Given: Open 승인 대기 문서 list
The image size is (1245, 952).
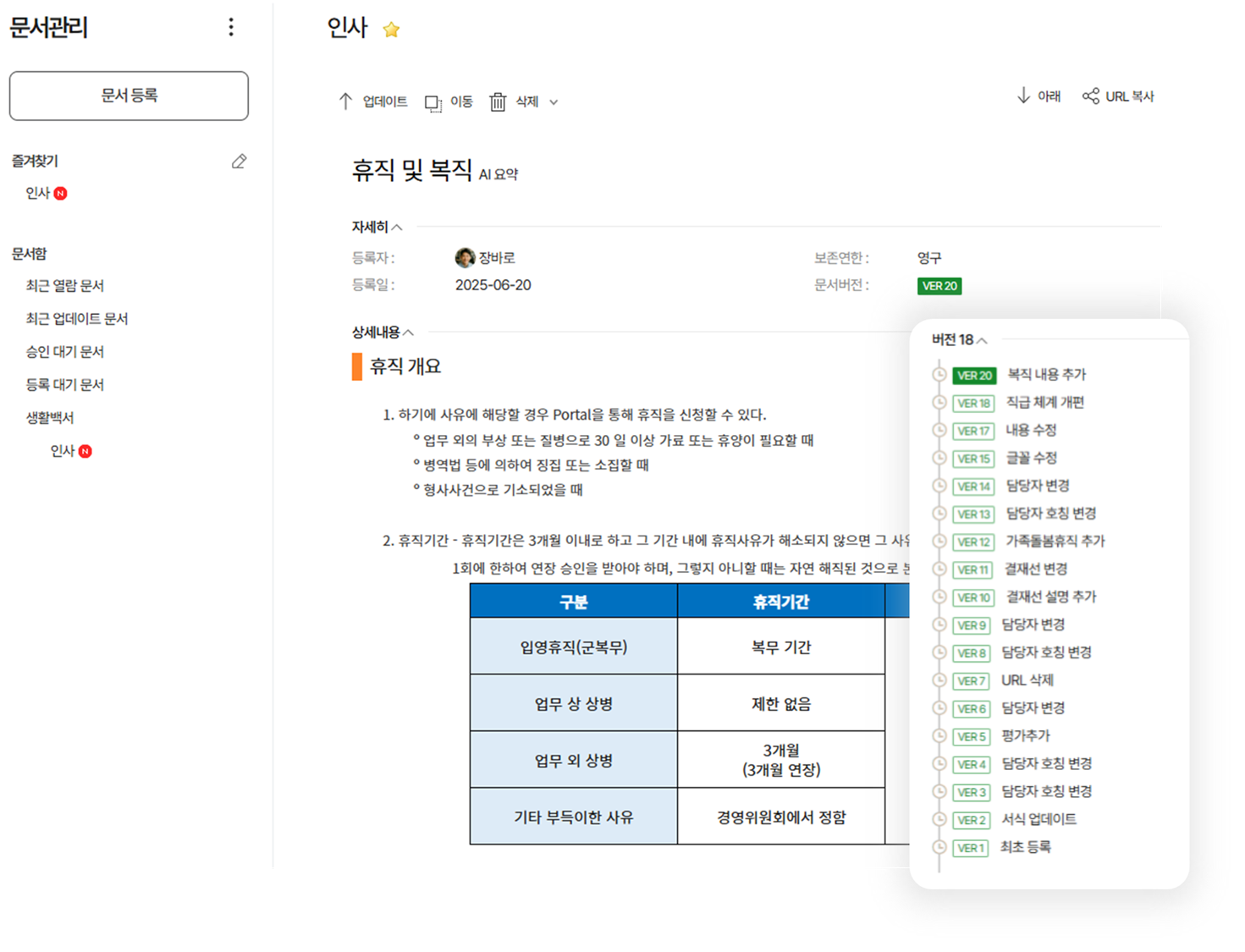Looking at the screenshot, I should (x=64, y=351).
